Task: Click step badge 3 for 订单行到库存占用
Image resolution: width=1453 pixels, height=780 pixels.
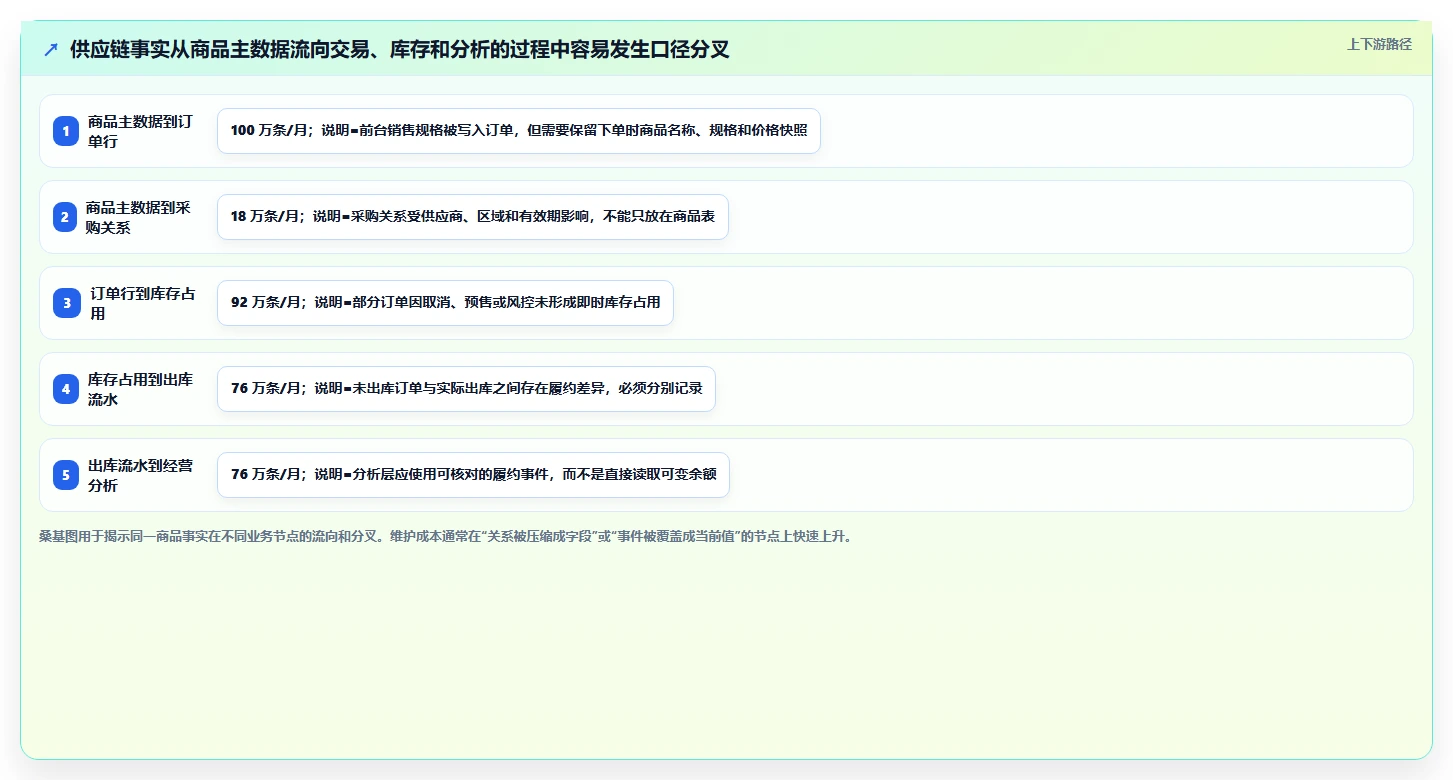Action: click(x=67, y=303)
